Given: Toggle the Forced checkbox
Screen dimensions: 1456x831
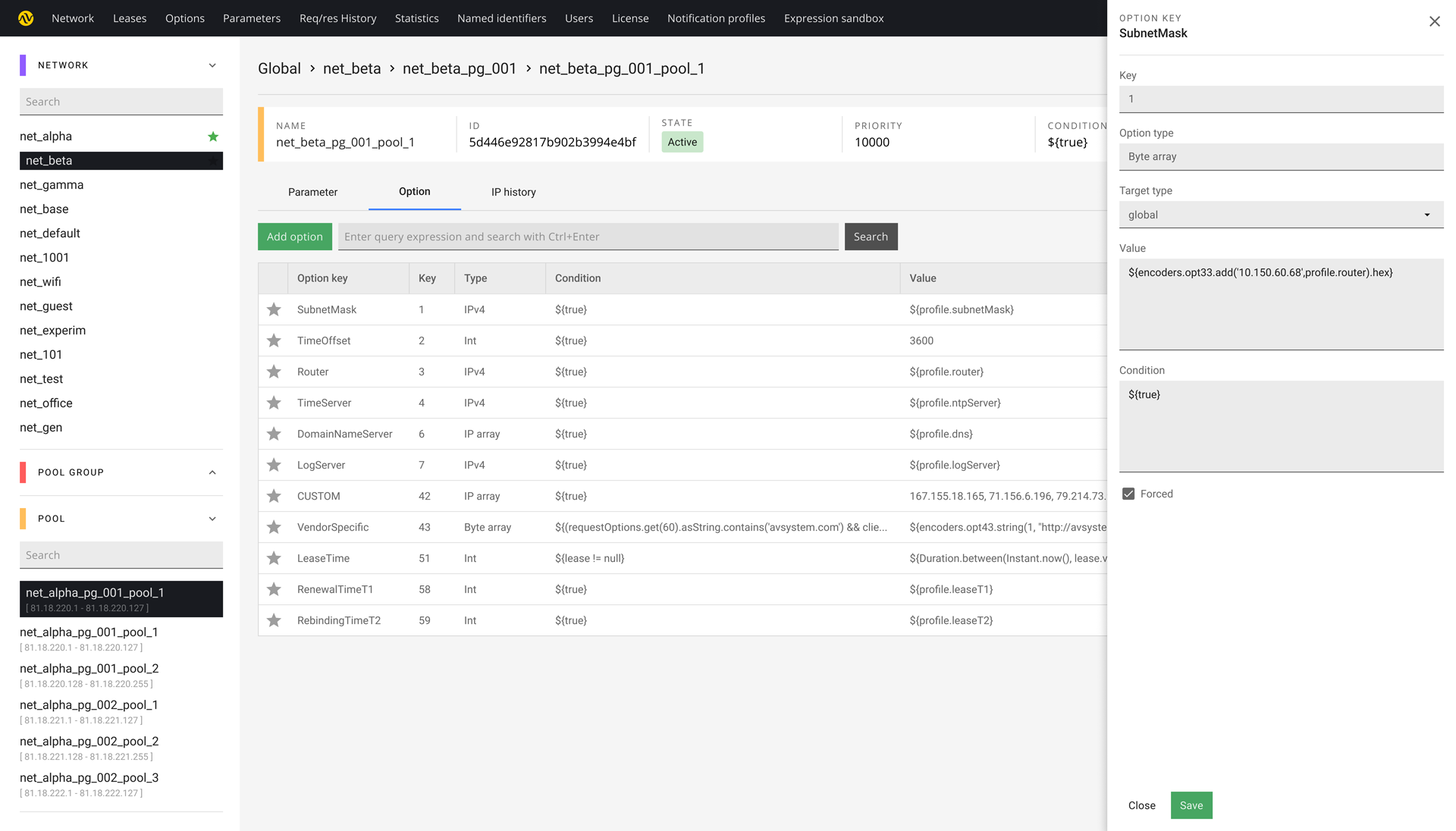Looking at the screenshot, I should click(1128, 494).
